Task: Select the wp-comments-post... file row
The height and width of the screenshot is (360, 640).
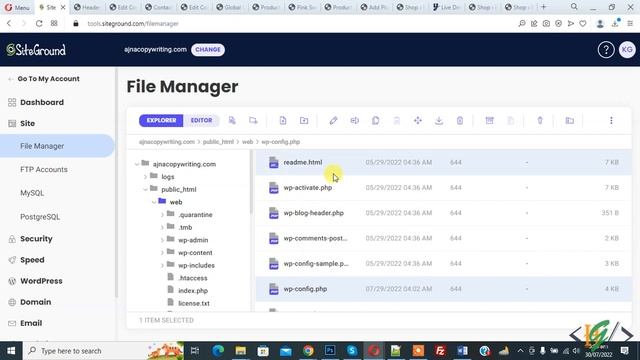Action: (x=443, y=238)
